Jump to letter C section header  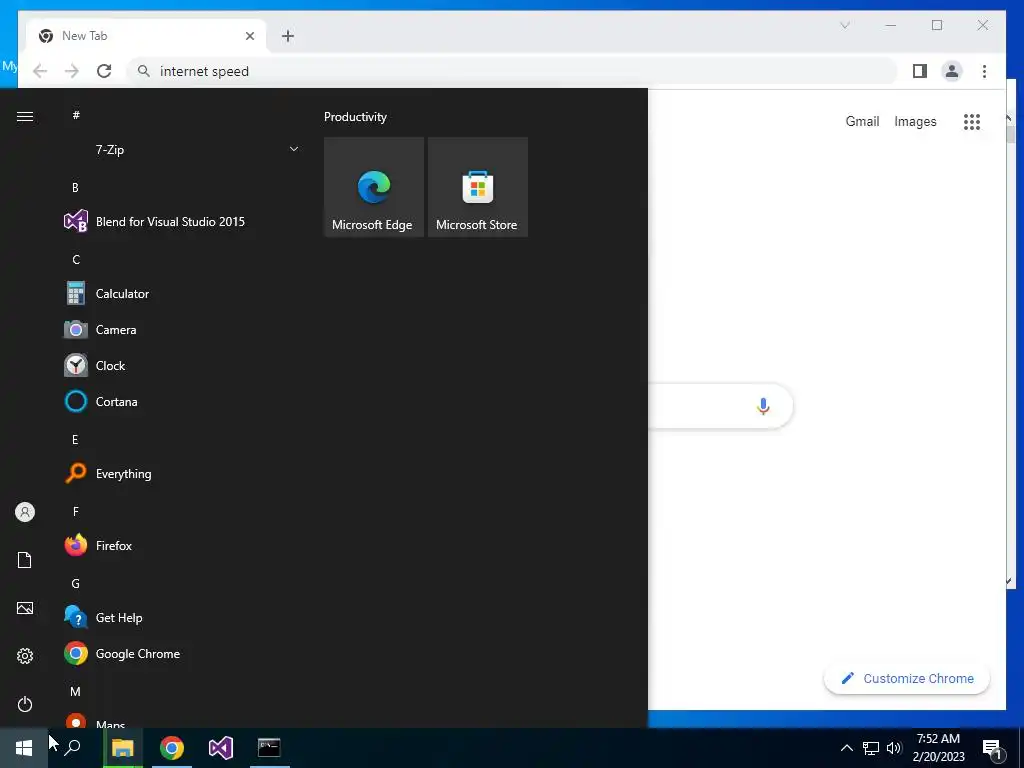click(x=76, y=260)
